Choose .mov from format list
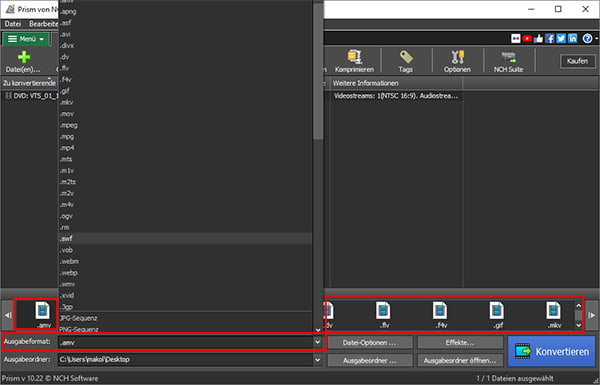The image size is (600, 385). click(186, 114)
